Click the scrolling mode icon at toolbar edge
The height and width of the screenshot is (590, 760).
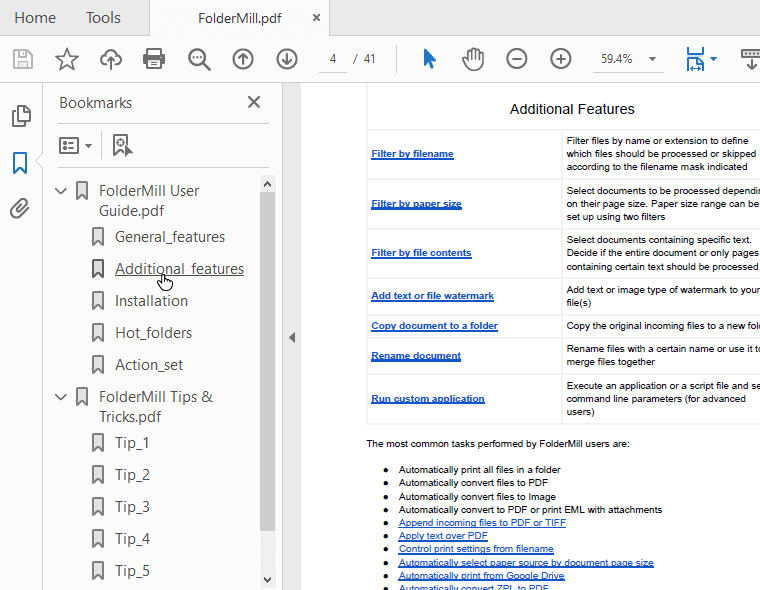pos(751,59)
